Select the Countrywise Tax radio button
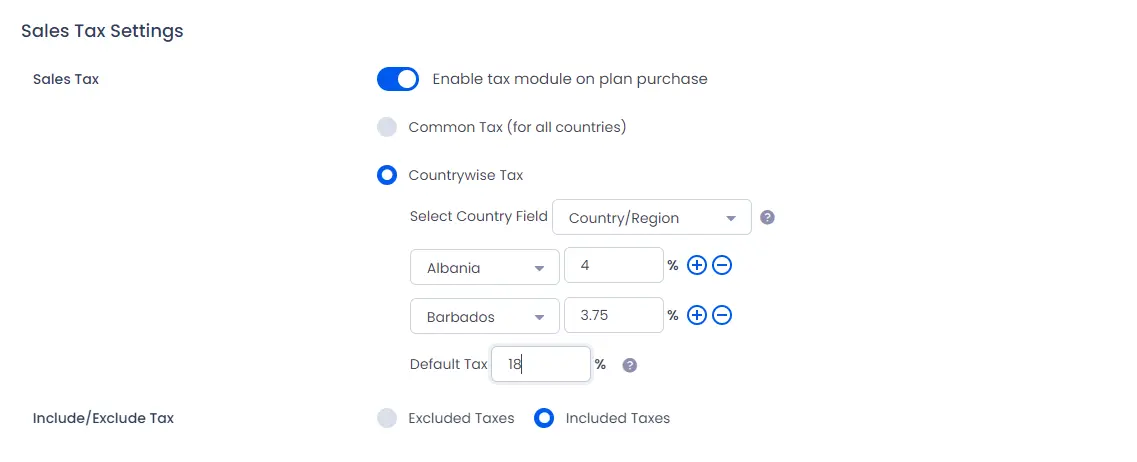1137x462 pixels. tap(387, 176)
